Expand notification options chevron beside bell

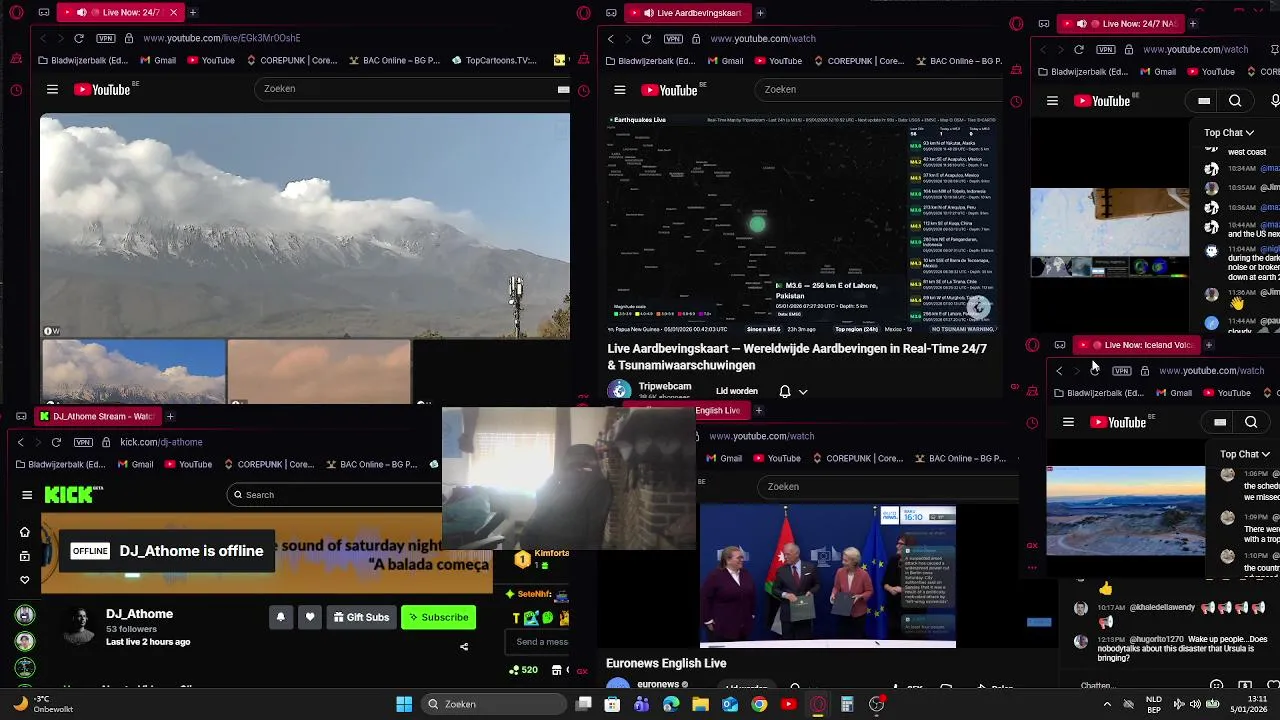pos(802,392)
